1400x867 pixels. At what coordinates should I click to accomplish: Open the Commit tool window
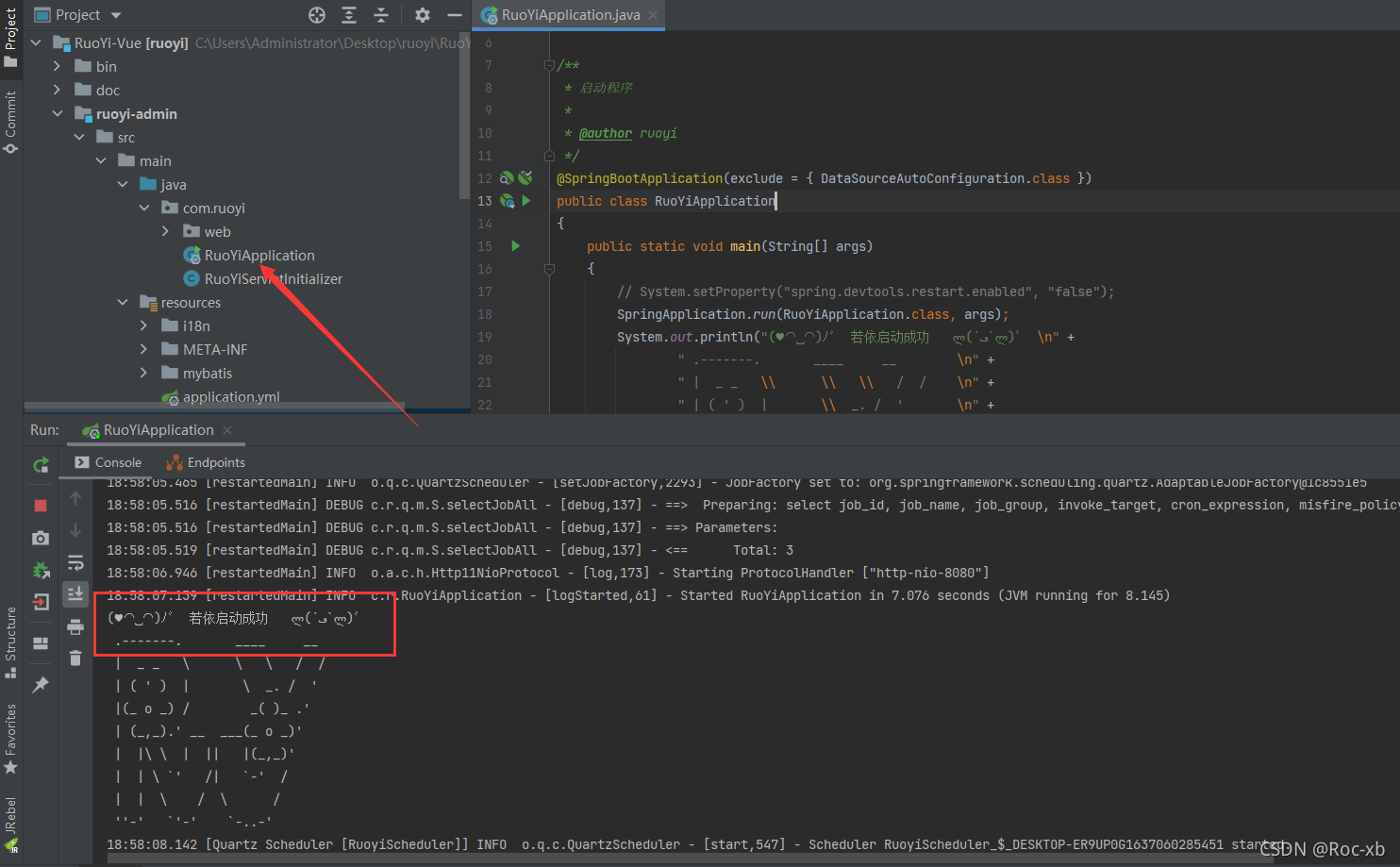click(x=10, y=123)
